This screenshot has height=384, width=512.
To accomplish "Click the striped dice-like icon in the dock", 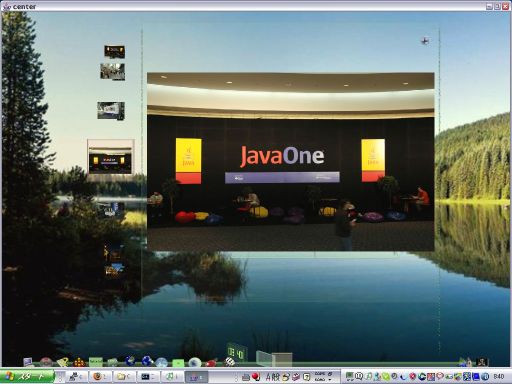I will pyautogui.click(x=230, y=362).
